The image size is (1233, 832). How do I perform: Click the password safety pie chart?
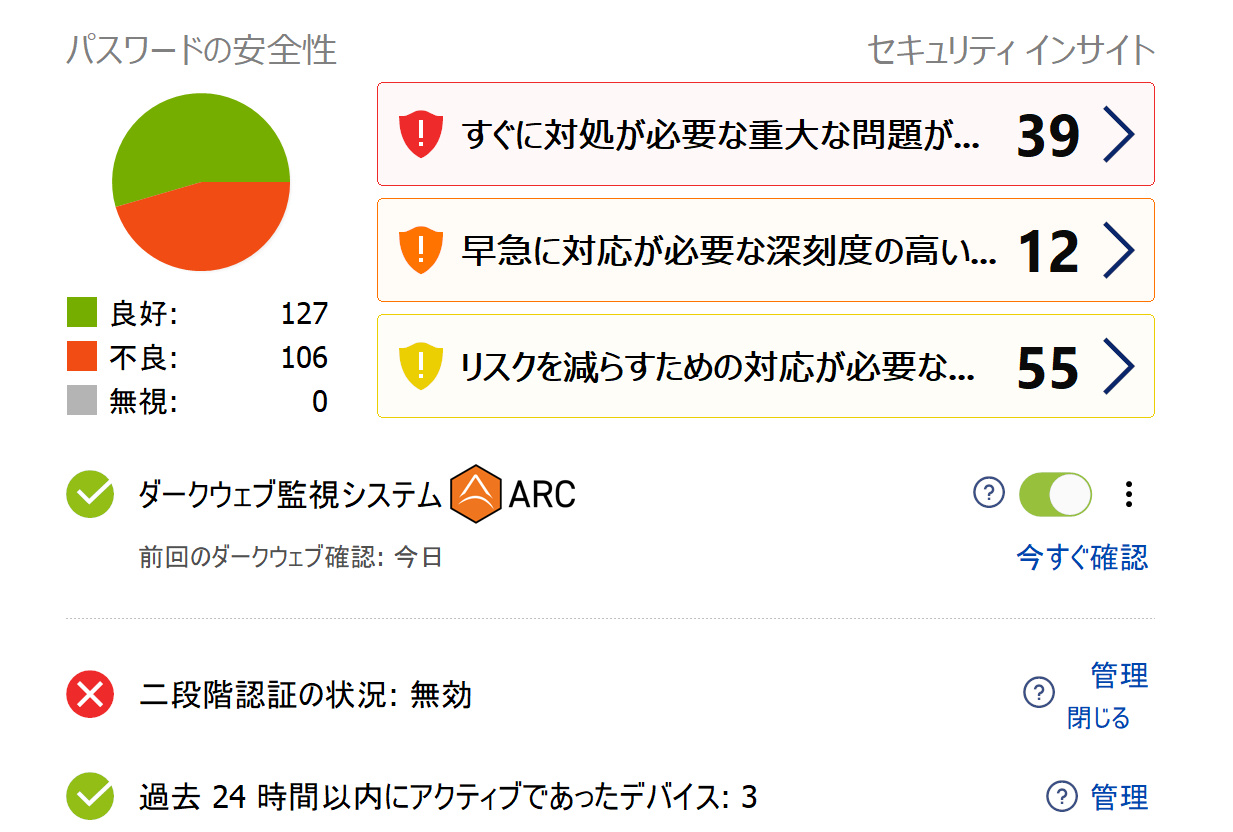[201, 182]
